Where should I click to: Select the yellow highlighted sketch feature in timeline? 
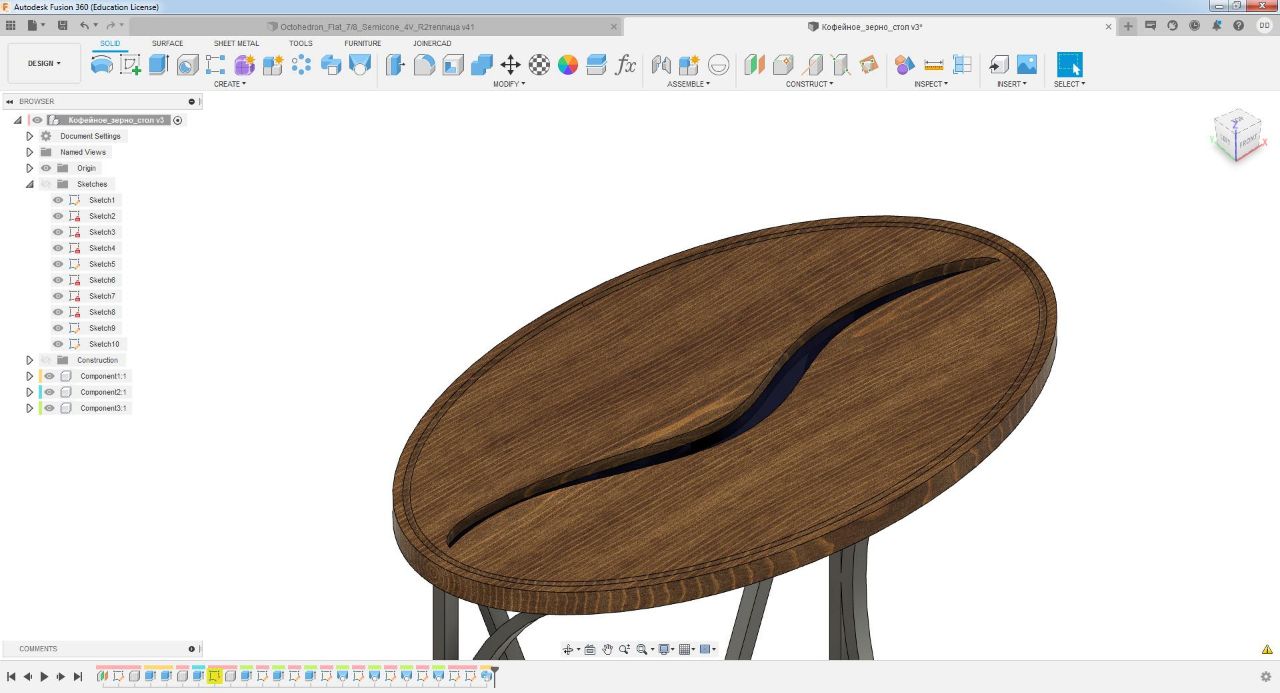[214, 676]
